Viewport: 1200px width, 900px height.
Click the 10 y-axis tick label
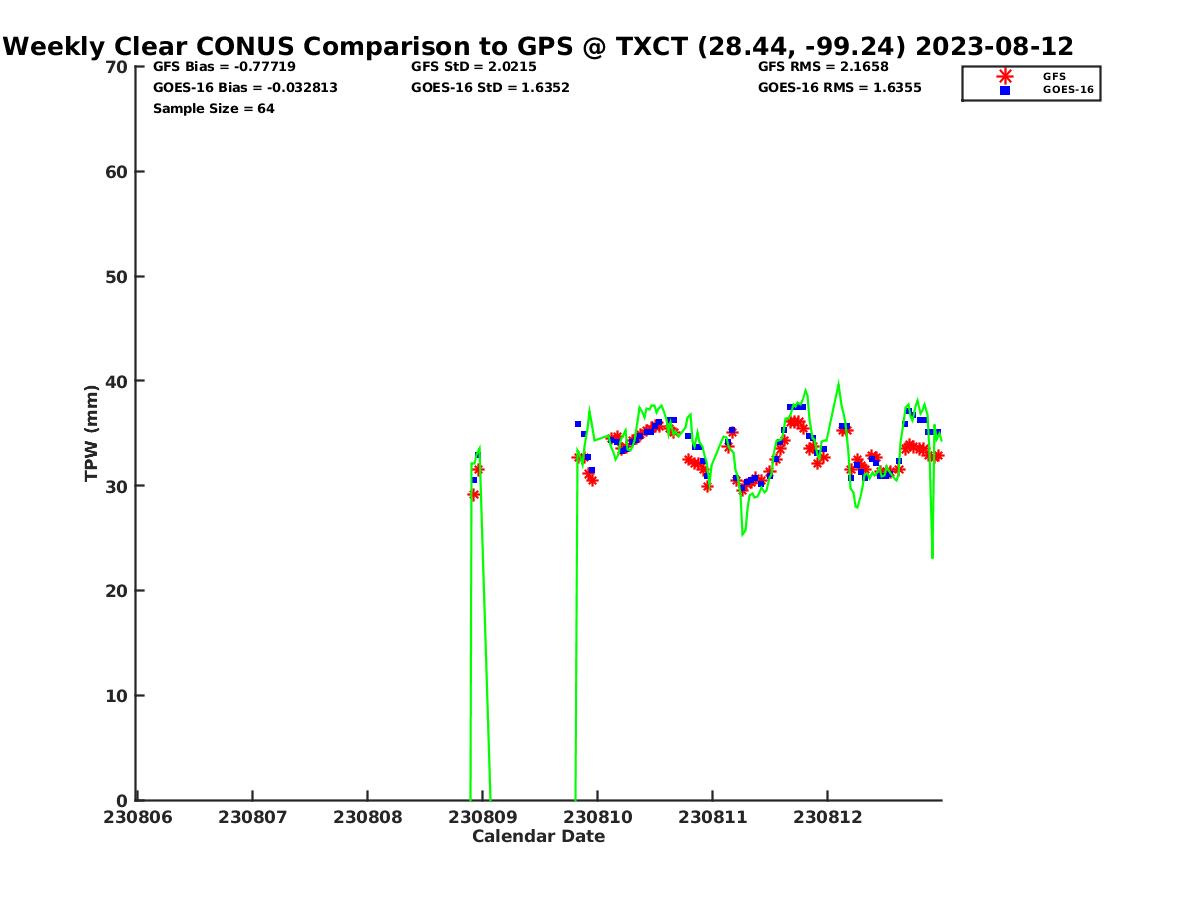(x=117, y=696)
